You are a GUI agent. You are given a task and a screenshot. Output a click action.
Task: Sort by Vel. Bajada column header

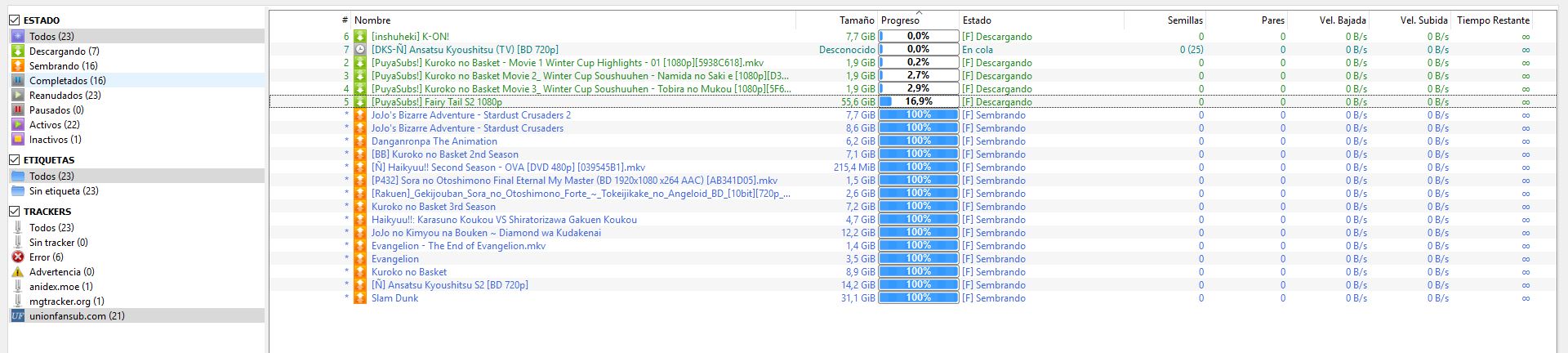pyautogui.click(x=1328, y=20)
